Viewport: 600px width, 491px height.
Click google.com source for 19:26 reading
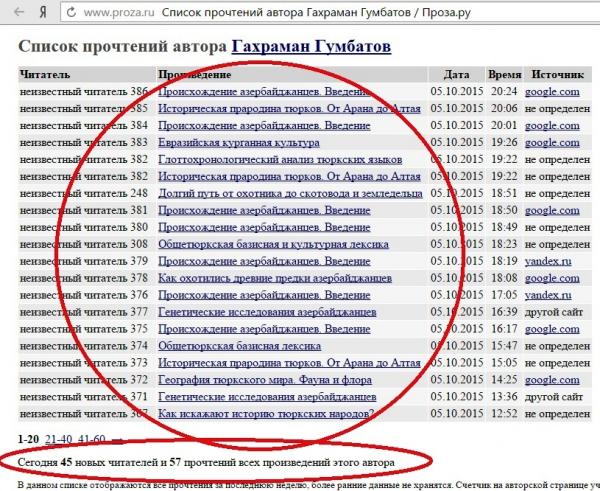coord(552,143)
